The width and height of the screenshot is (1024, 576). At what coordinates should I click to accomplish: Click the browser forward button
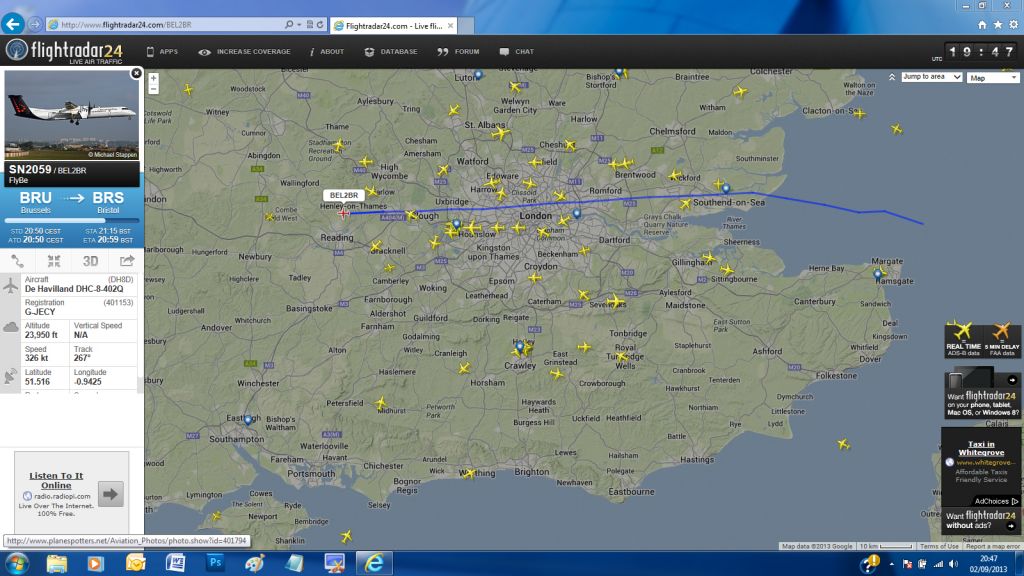(35, 24)
